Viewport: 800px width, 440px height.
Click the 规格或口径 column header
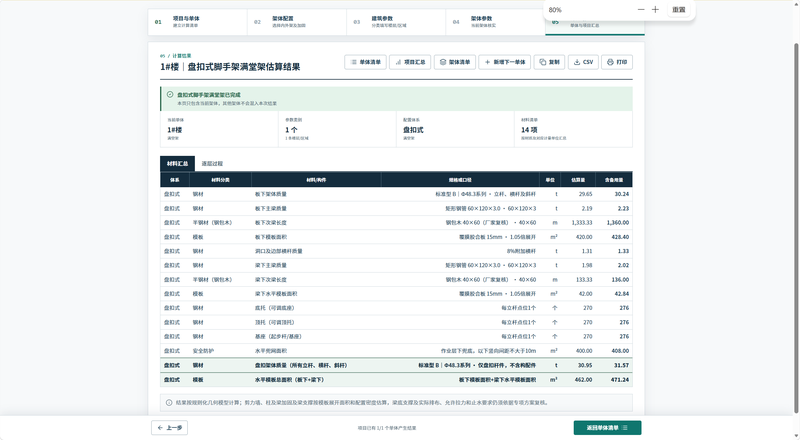pyautogui.click(x=460, y=180)
